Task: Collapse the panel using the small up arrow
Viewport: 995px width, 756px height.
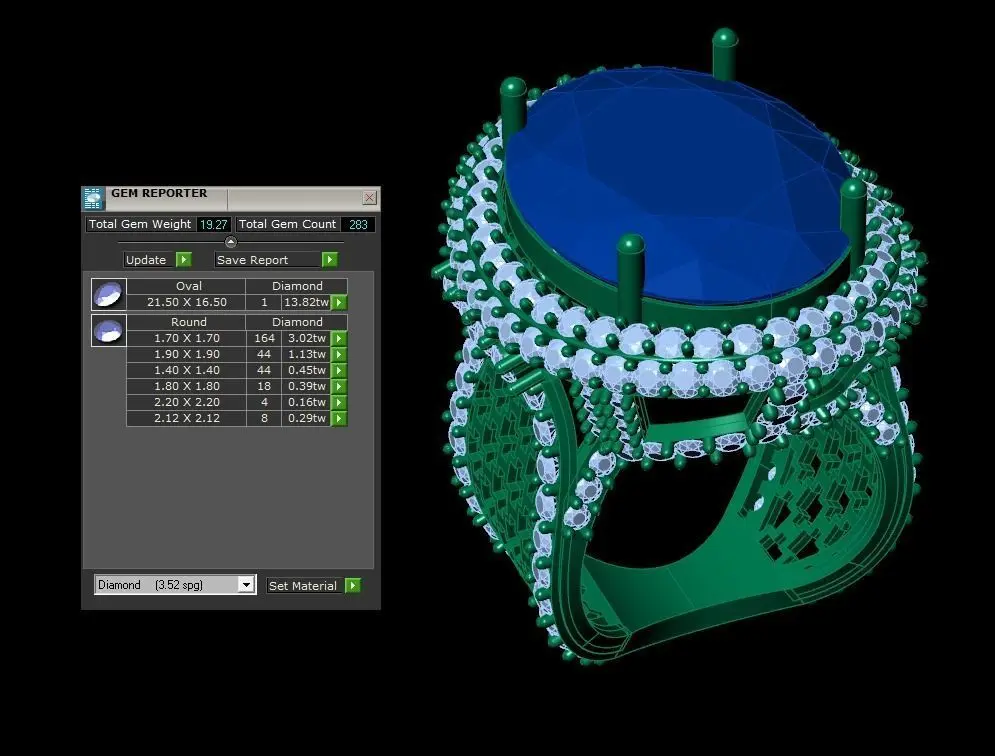Action: click(x=231, y=242)
